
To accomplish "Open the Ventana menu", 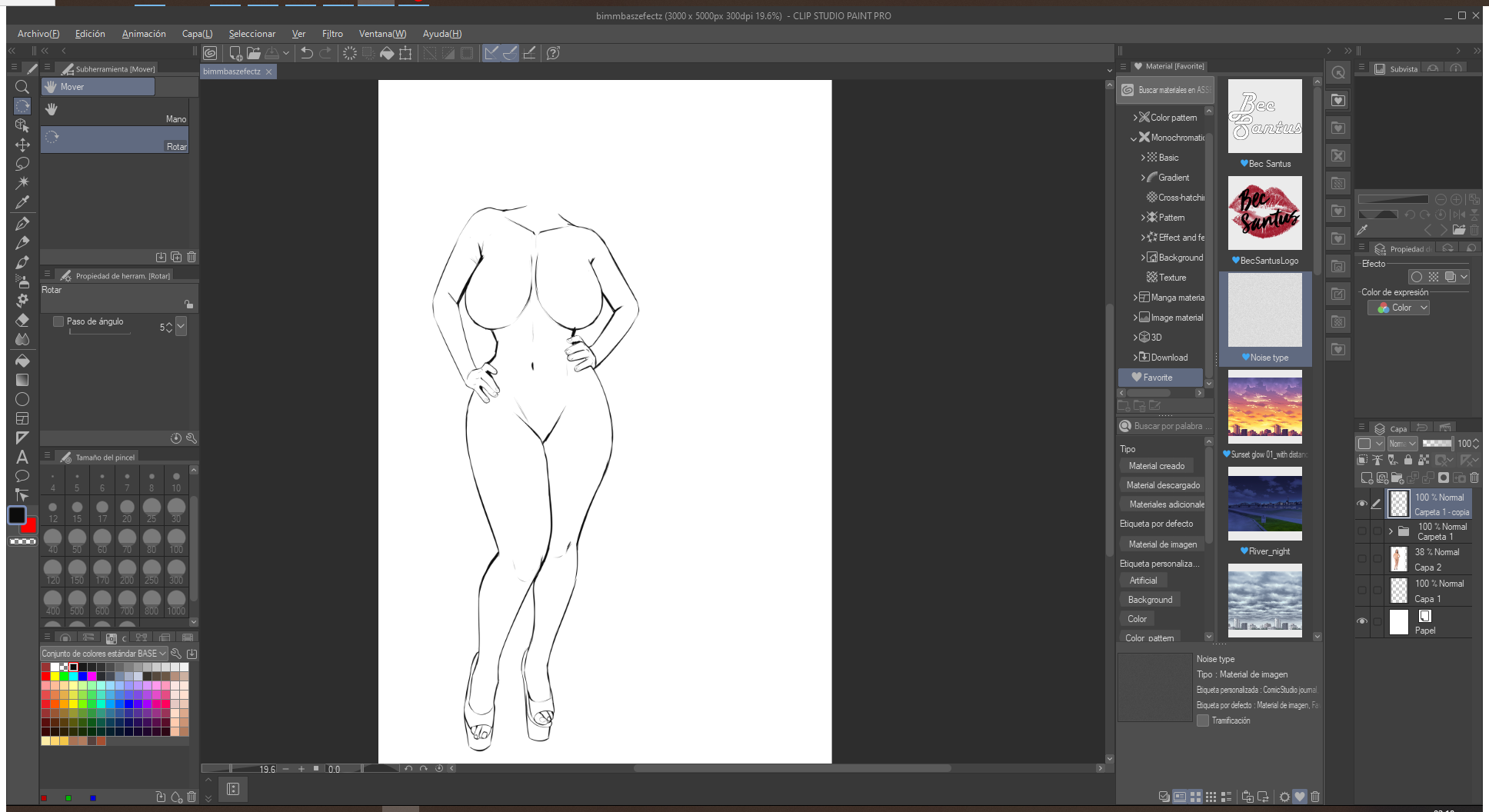I will tap(382, 34).
